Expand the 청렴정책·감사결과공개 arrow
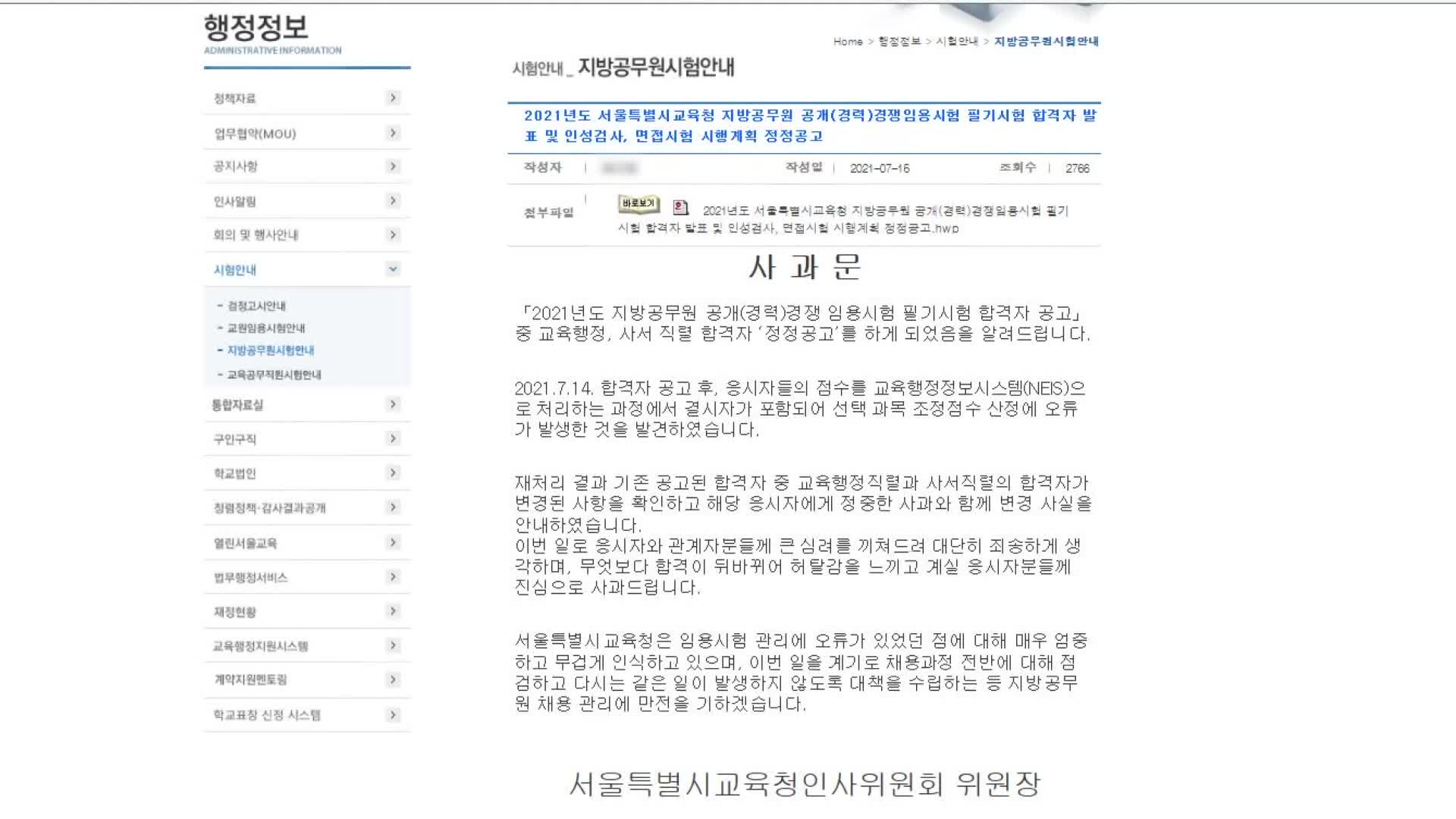Viewport: 1456px width, 819px height. [x=393, y=507]
